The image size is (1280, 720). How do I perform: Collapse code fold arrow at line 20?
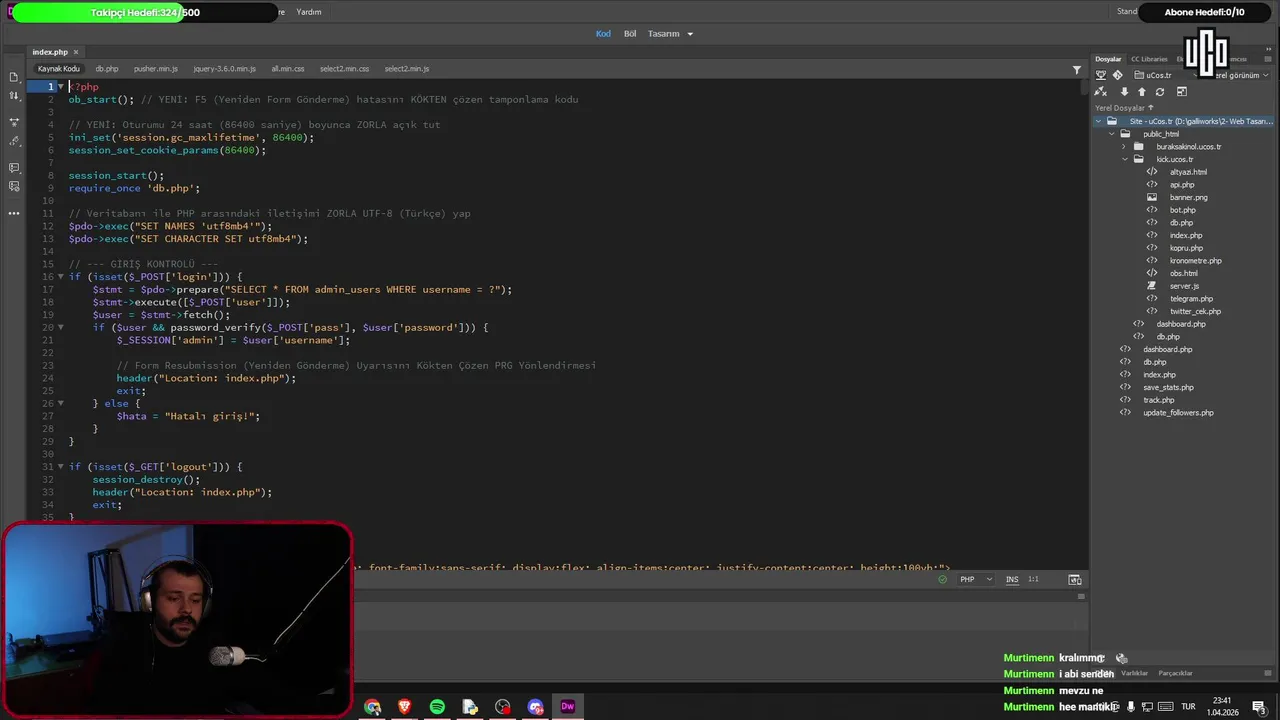(x=60, y=327)
